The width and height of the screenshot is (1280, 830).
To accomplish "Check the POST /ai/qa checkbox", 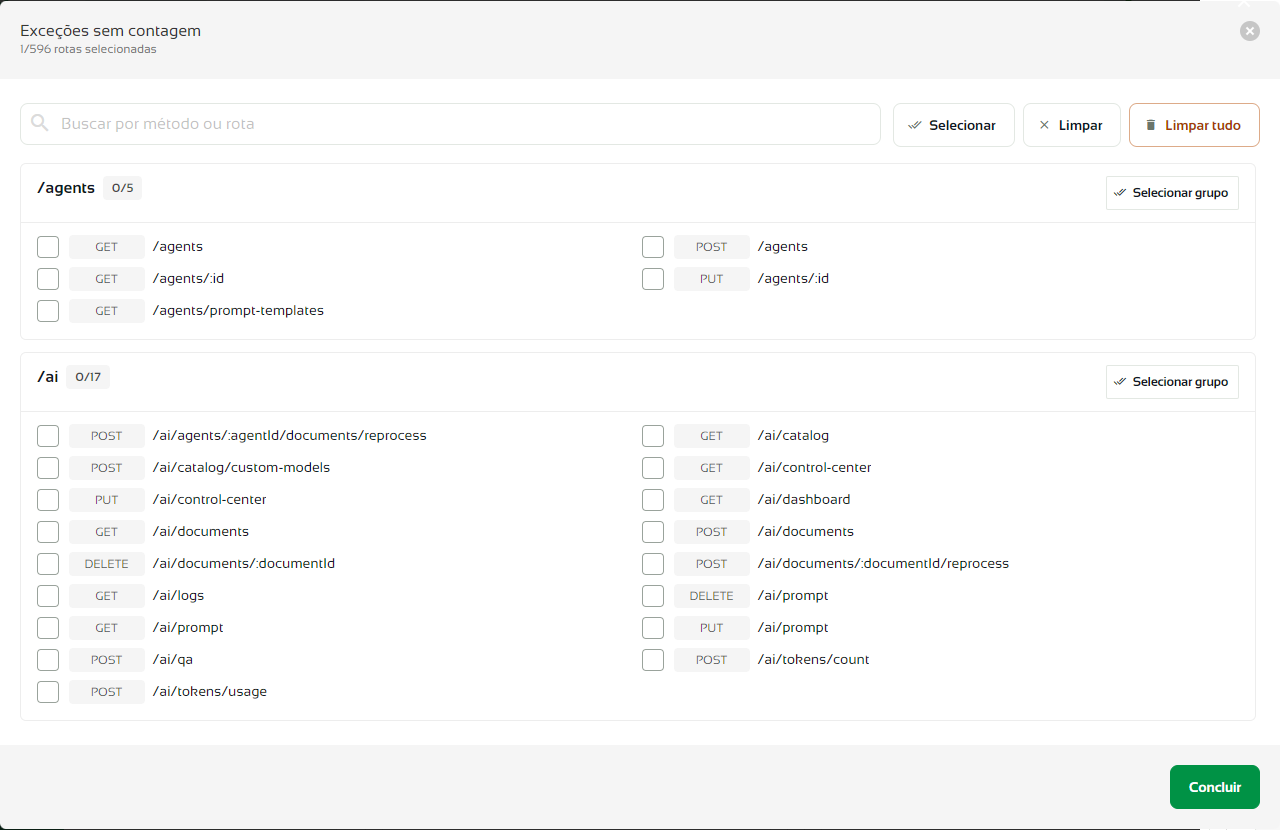I will 48,660.
